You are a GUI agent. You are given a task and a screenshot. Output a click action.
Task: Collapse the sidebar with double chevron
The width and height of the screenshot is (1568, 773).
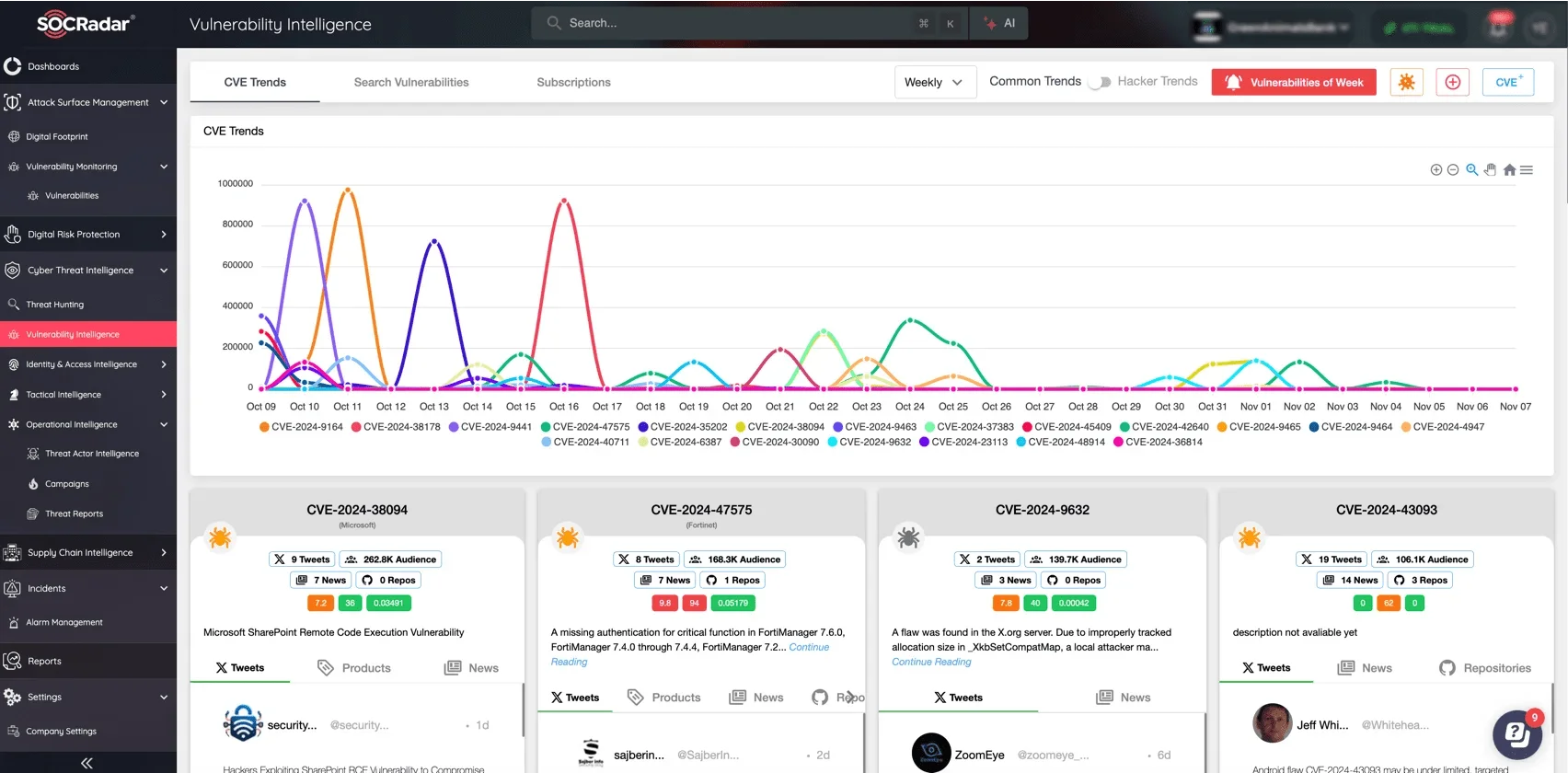tap(86, 763)
